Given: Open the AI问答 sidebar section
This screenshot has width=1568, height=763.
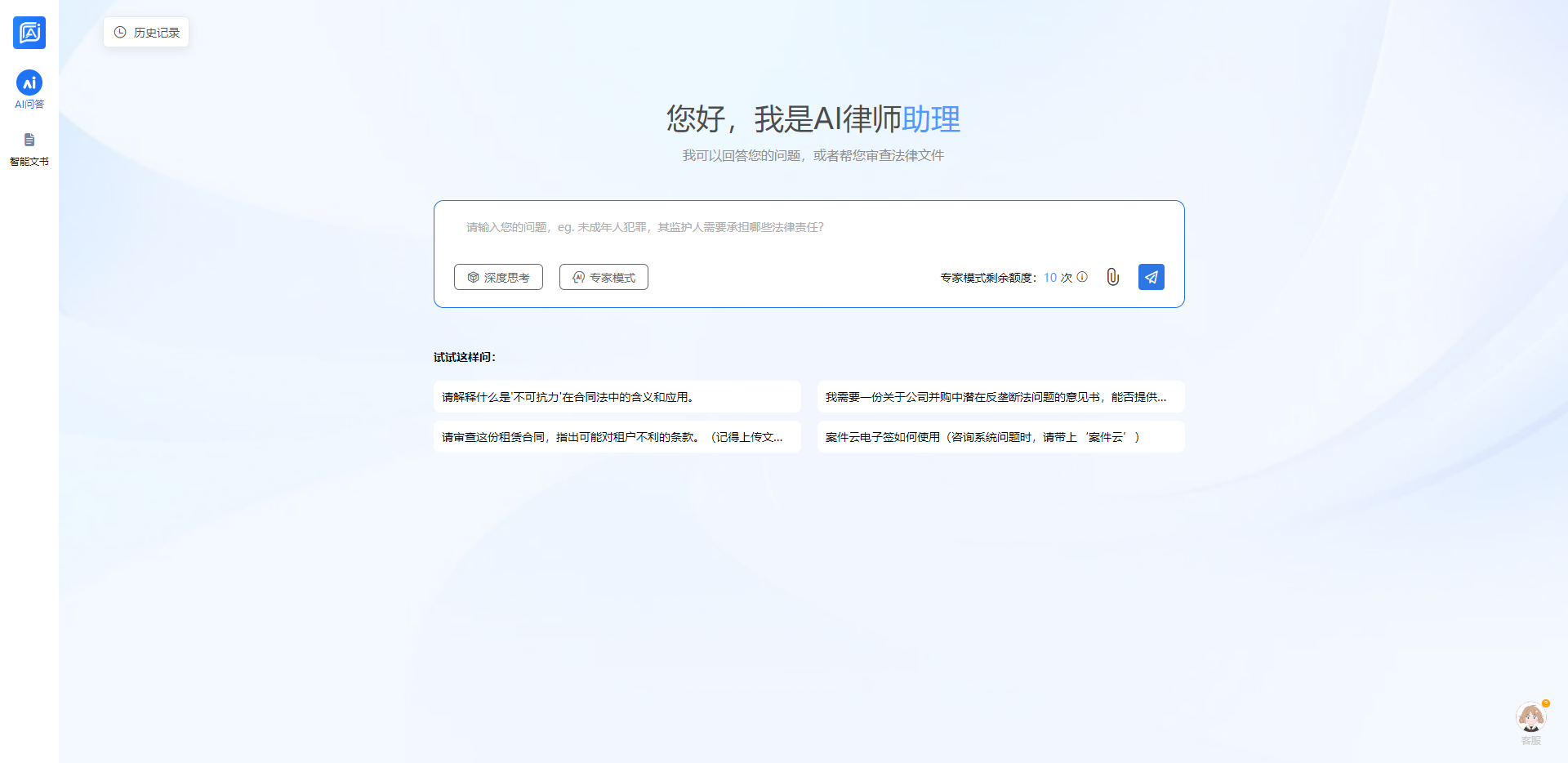Looking at the screenshot, I should 29,83.
